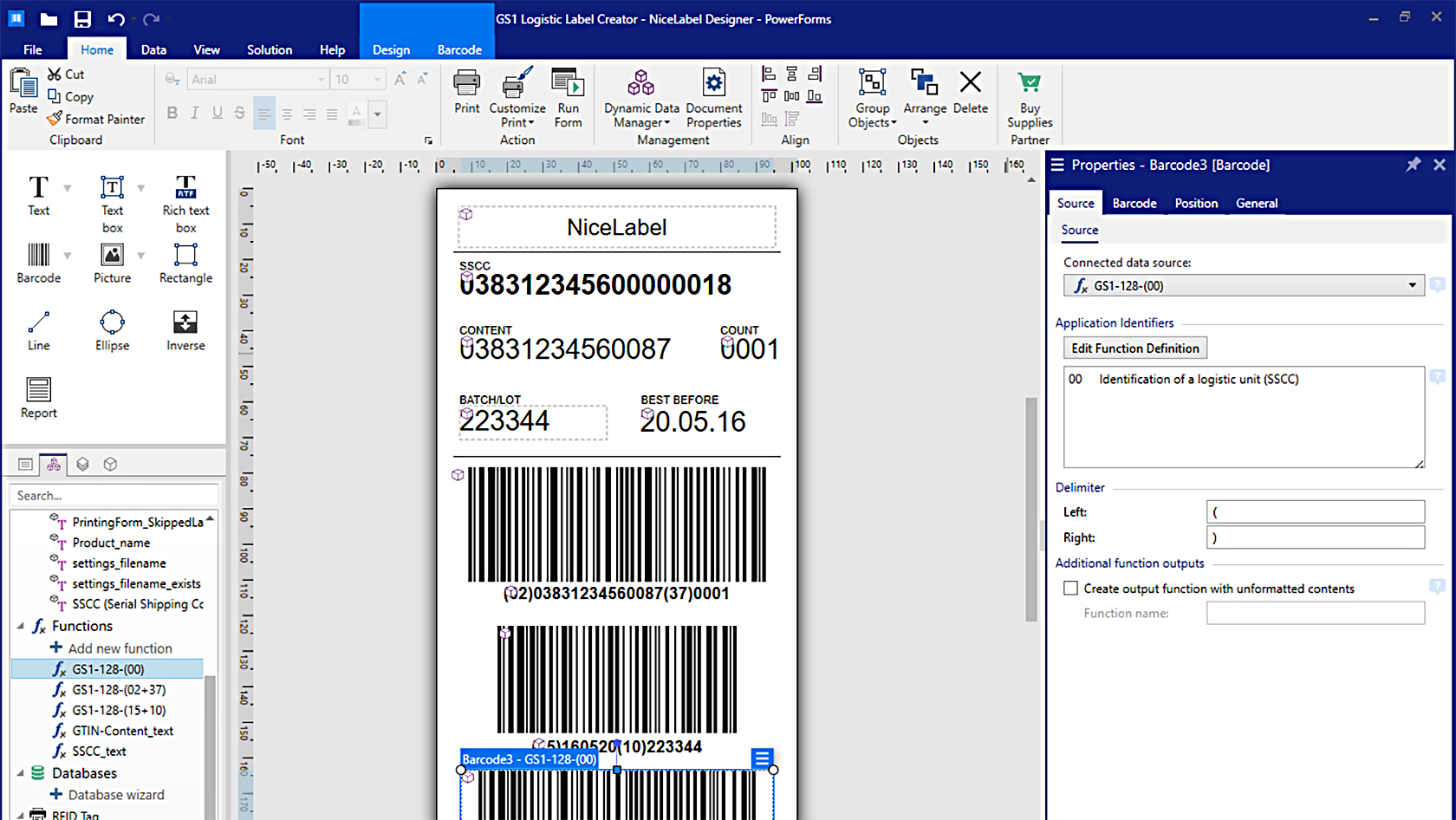1456x820 pixels.
Task: Toggle bold font formatting
Action: 172,113
